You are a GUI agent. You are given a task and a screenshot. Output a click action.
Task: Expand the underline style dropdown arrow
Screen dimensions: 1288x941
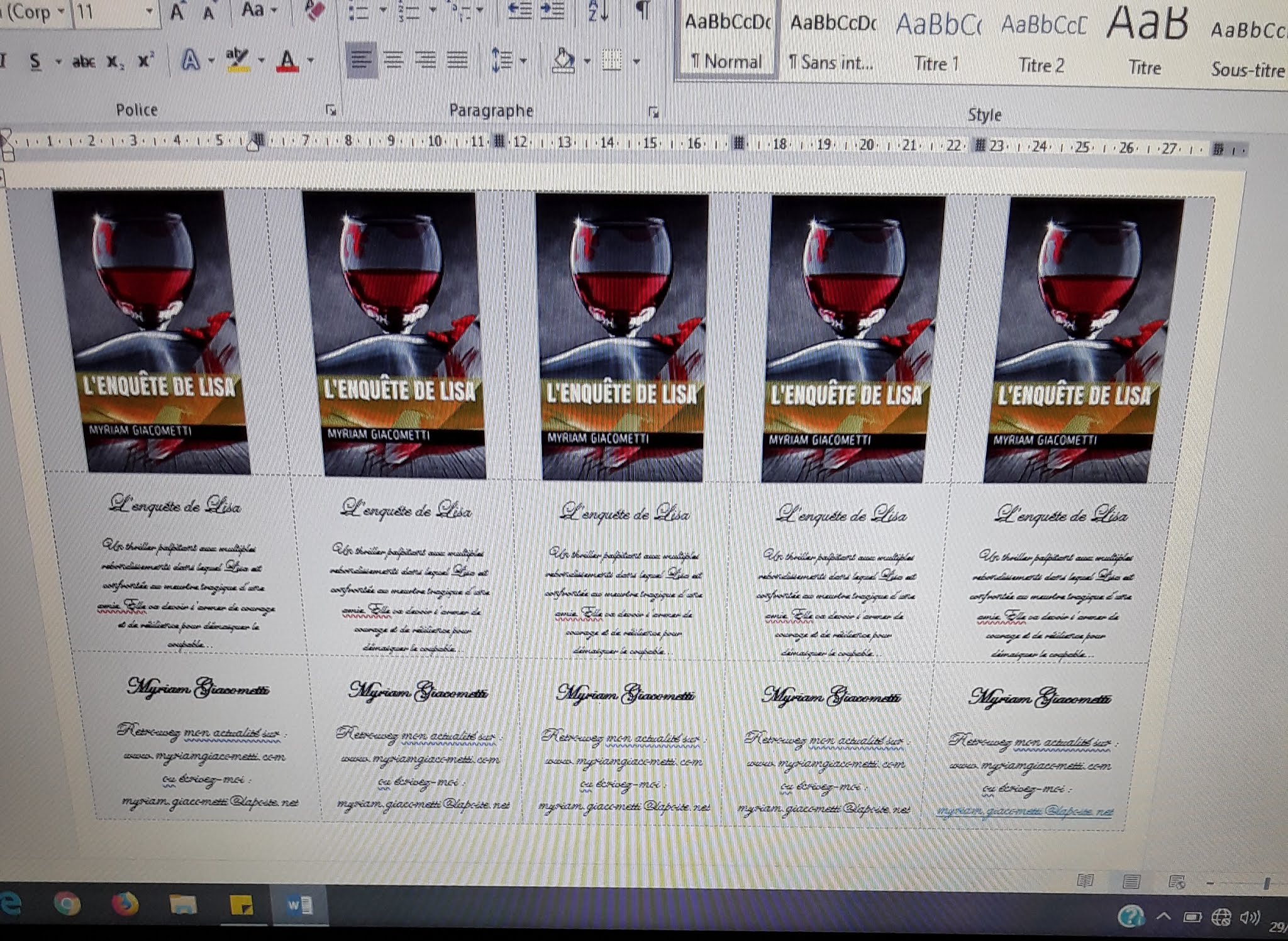coord(58,62)
